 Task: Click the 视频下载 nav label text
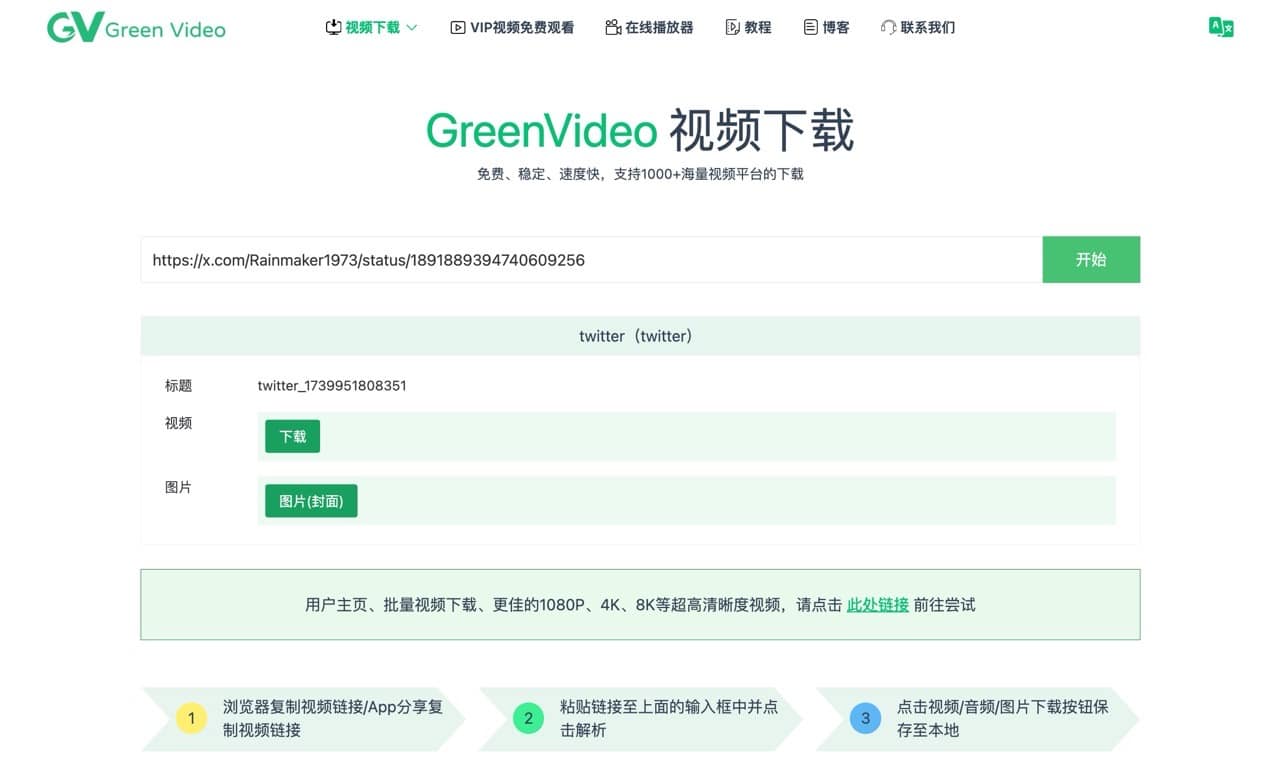tap(373, 28)
